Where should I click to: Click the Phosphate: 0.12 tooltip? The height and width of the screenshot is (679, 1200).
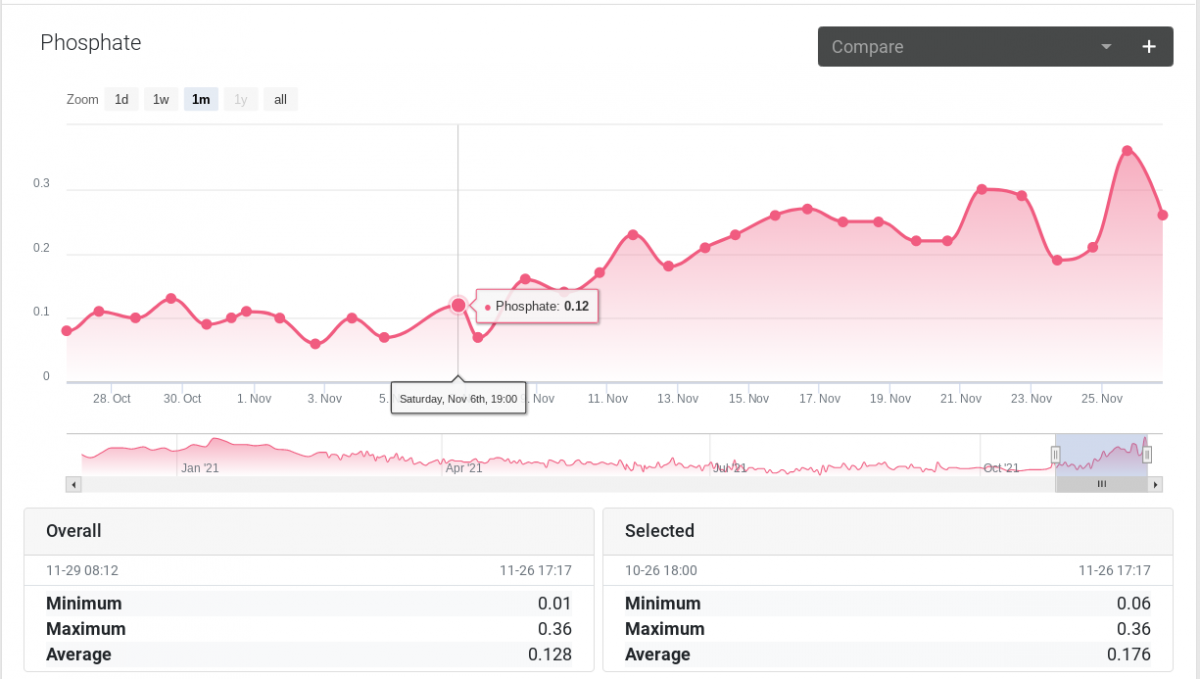538,306
